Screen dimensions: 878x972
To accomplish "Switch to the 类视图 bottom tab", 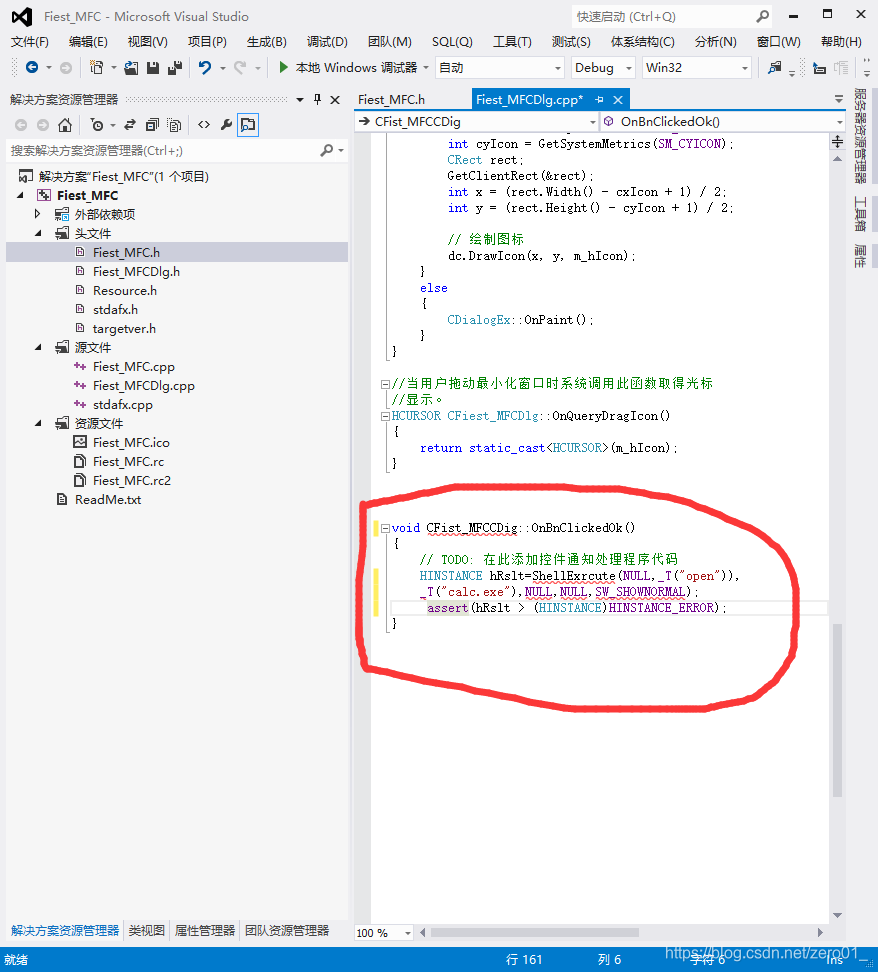I will pos(147,930).
